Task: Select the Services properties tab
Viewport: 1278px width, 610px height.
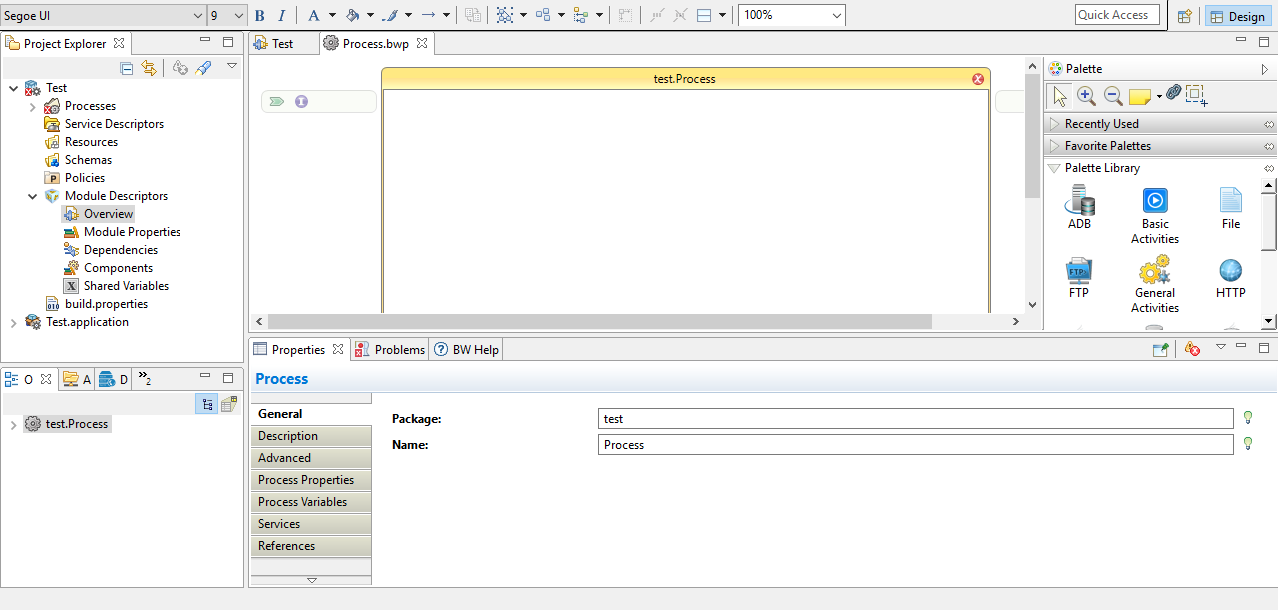Action: pos(311,524)
